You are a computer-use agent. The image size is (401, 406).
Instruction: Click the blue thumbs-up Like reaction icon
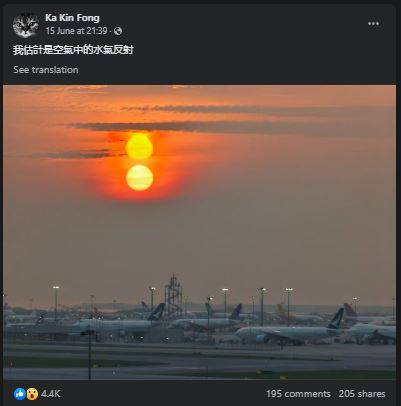click(x=19, y=394)
